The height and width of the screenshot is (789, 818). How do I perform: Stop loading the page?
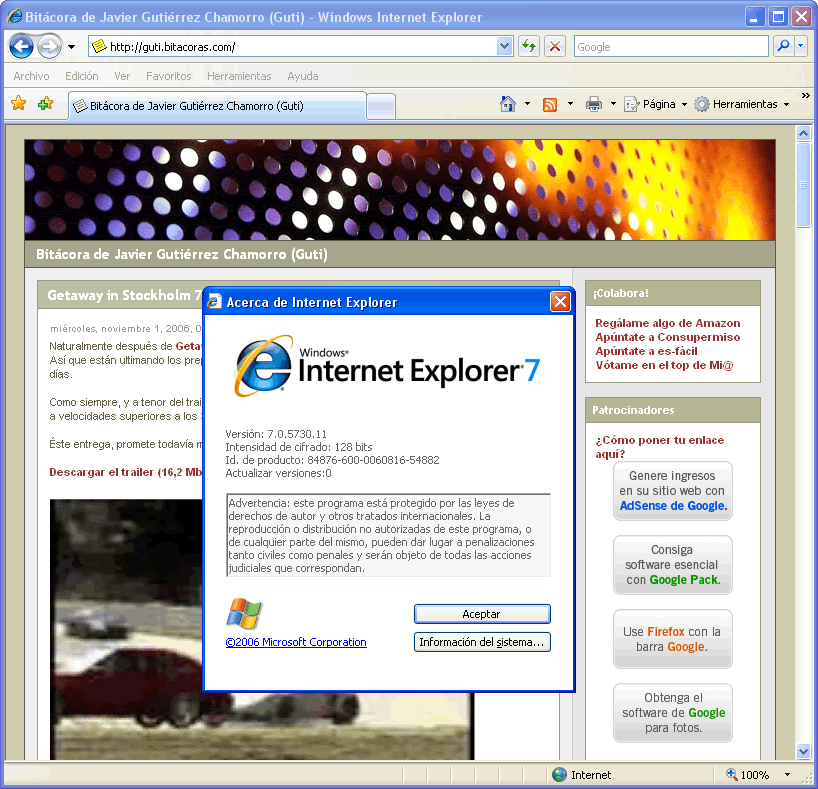555,46
